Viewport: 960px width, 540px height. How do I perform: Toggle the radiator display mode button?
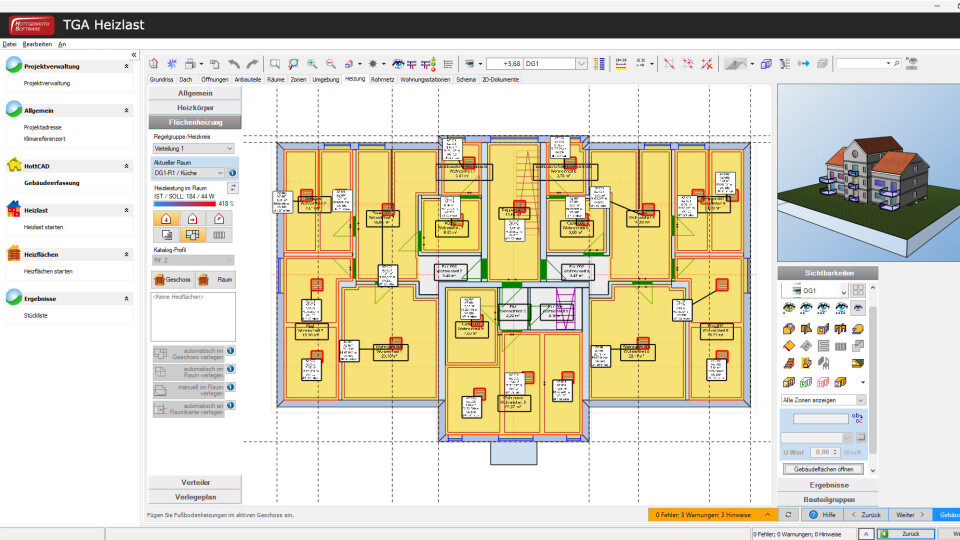point(218,235)
